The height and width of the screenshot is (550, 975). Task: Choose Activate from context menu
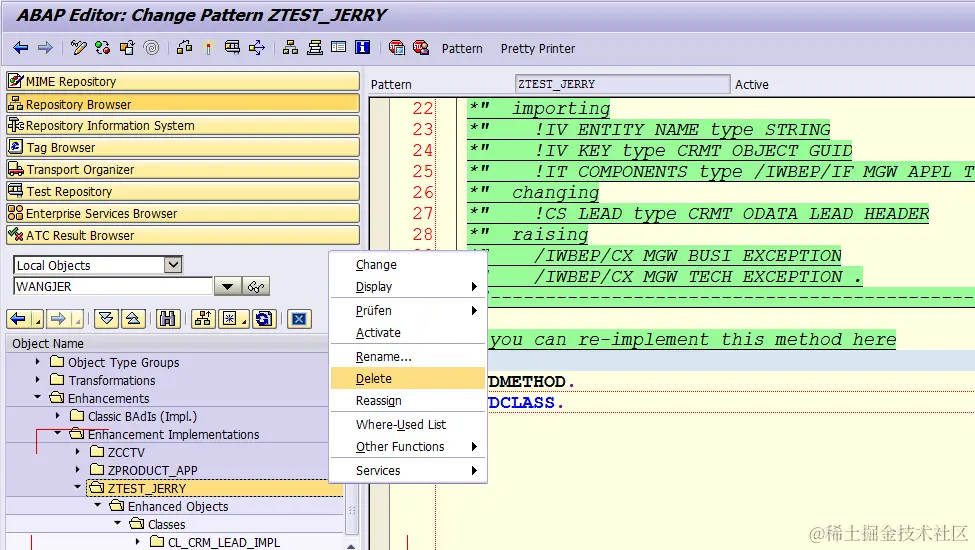tap(407, 332)
